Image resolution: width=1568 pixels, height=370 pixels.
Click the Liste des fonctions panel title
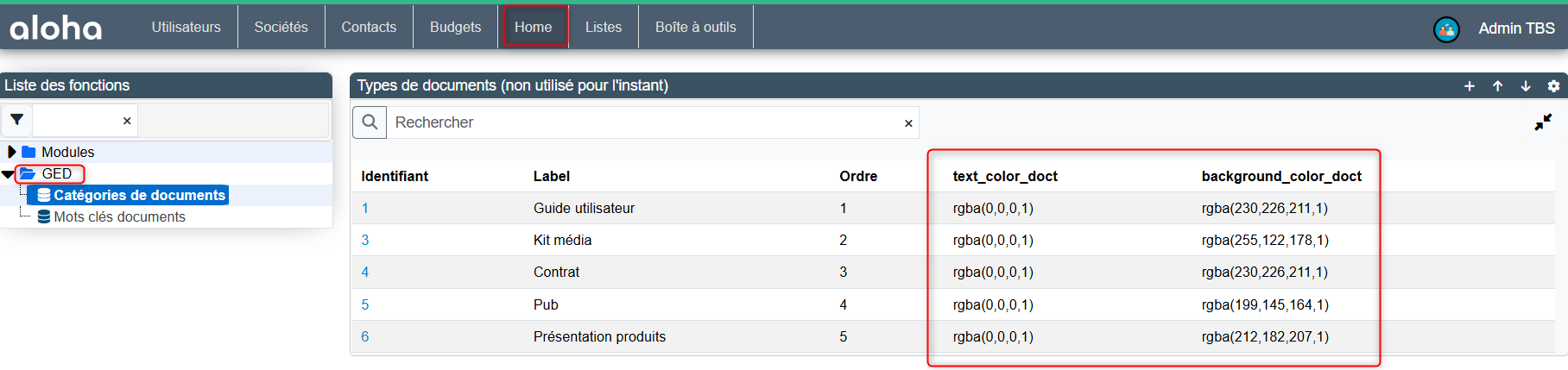67,85
